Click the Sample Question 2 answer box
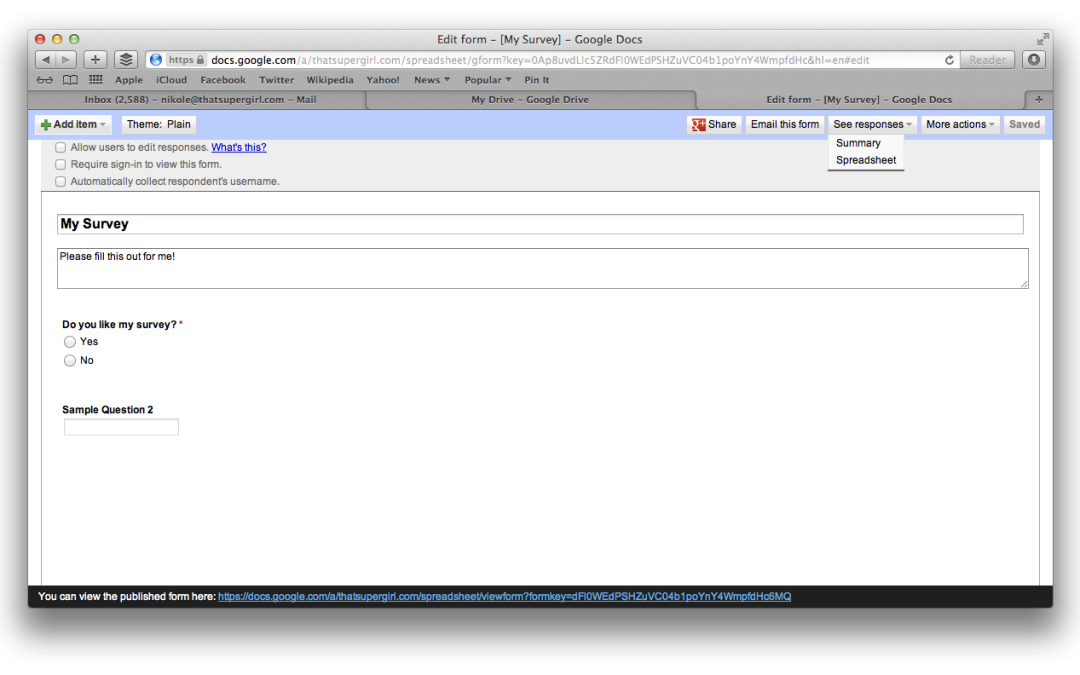 coord(121,427)
